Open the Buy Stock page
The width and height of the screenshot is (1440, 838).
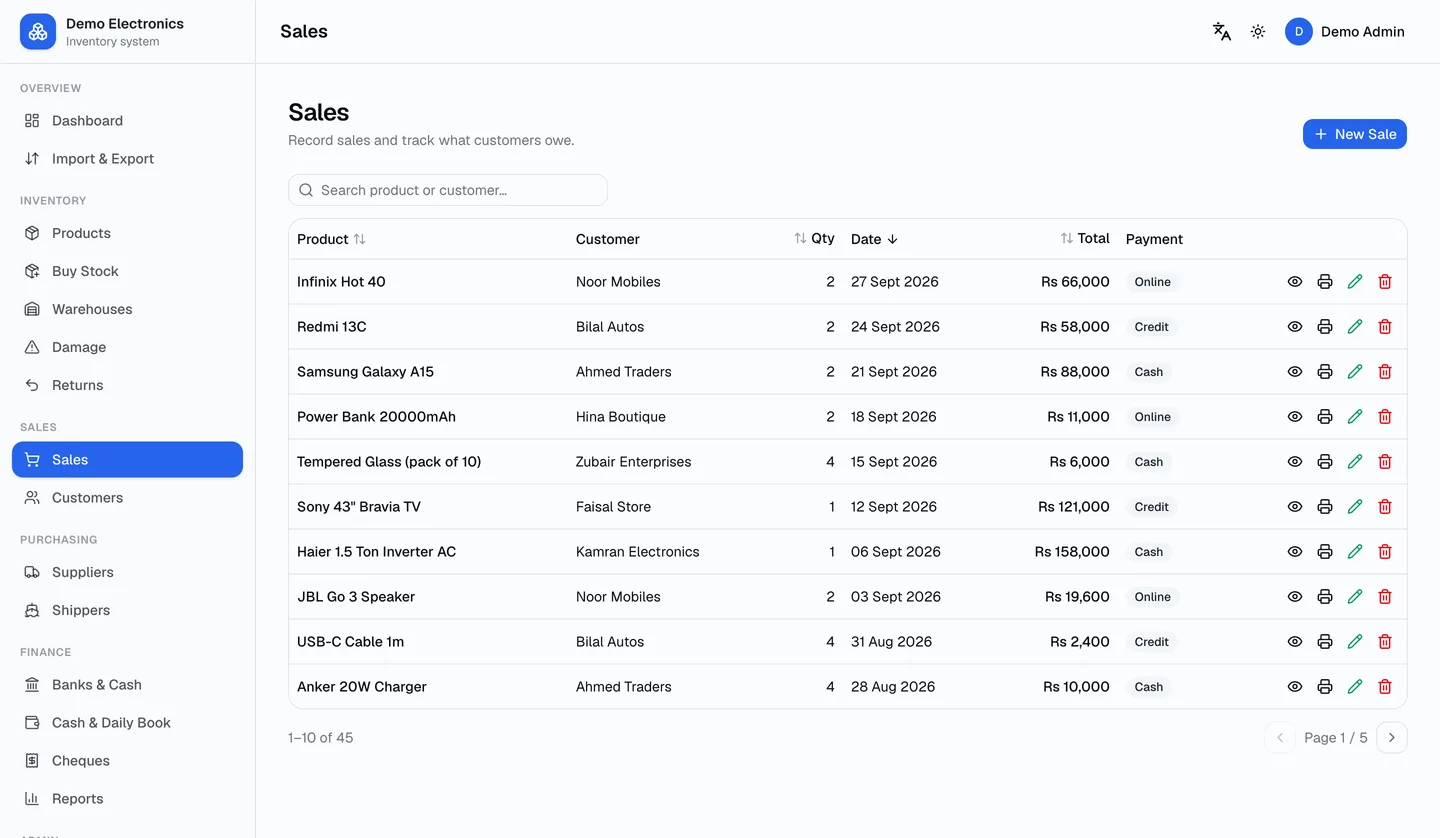coord(127,271)
